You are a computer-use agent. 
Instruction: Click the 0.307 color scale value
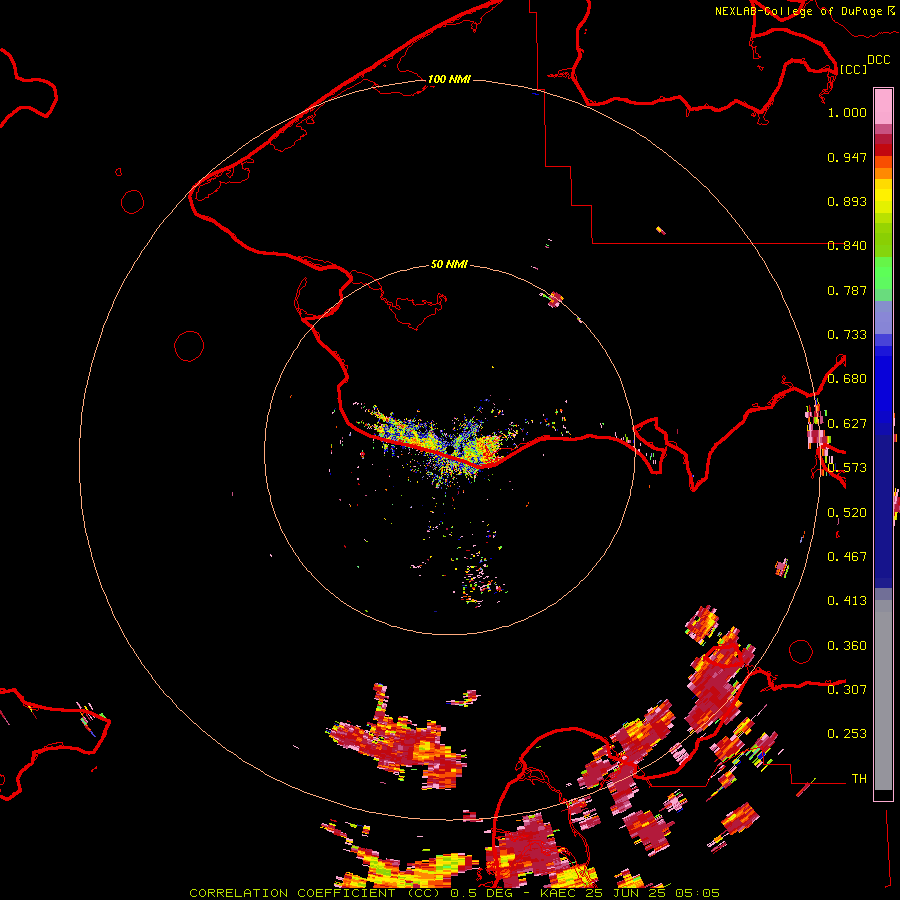(x=847, y=689)
